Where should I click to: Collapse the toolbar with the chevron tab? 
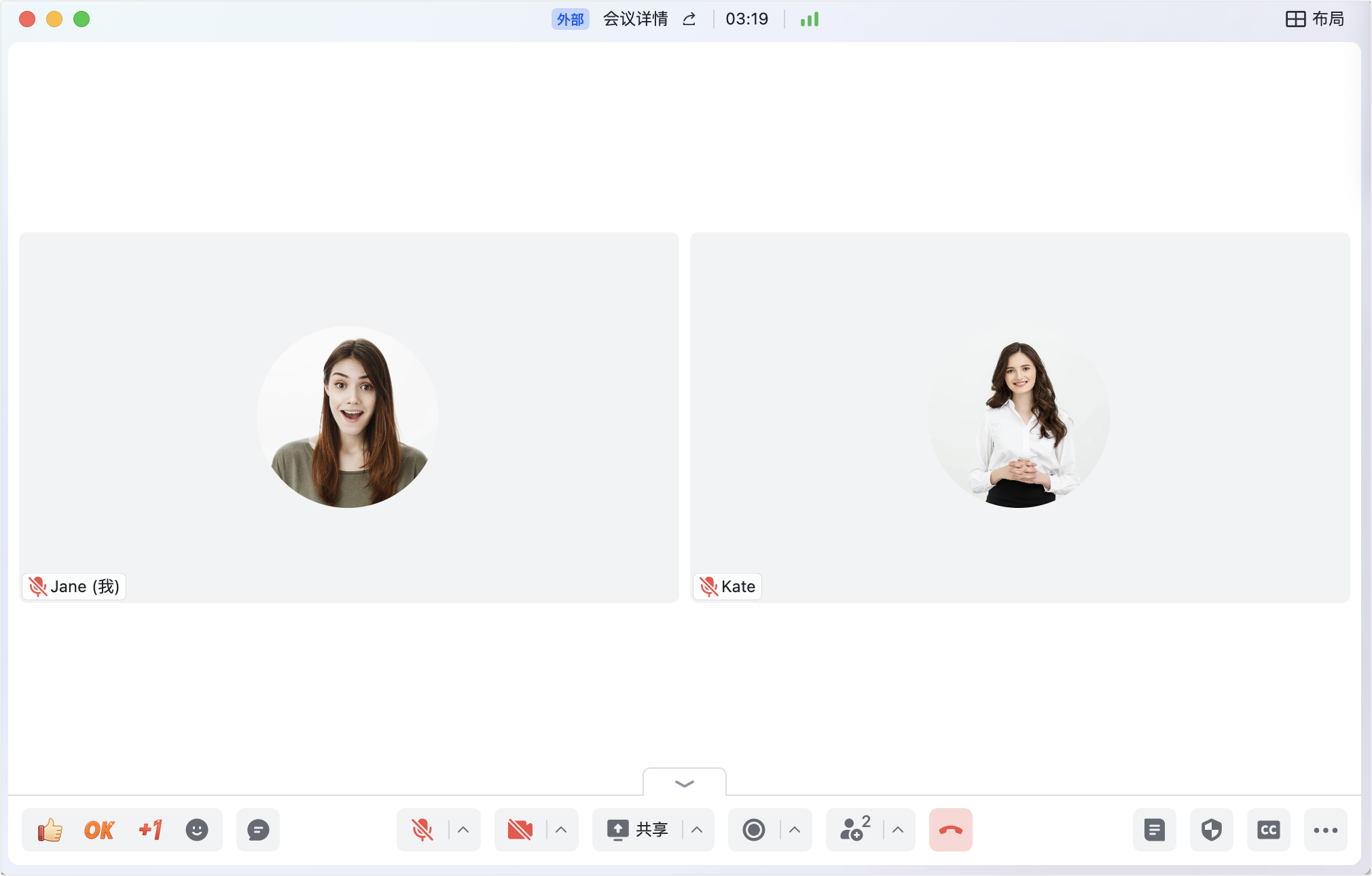pyautogui.click(x=685, y=783)
